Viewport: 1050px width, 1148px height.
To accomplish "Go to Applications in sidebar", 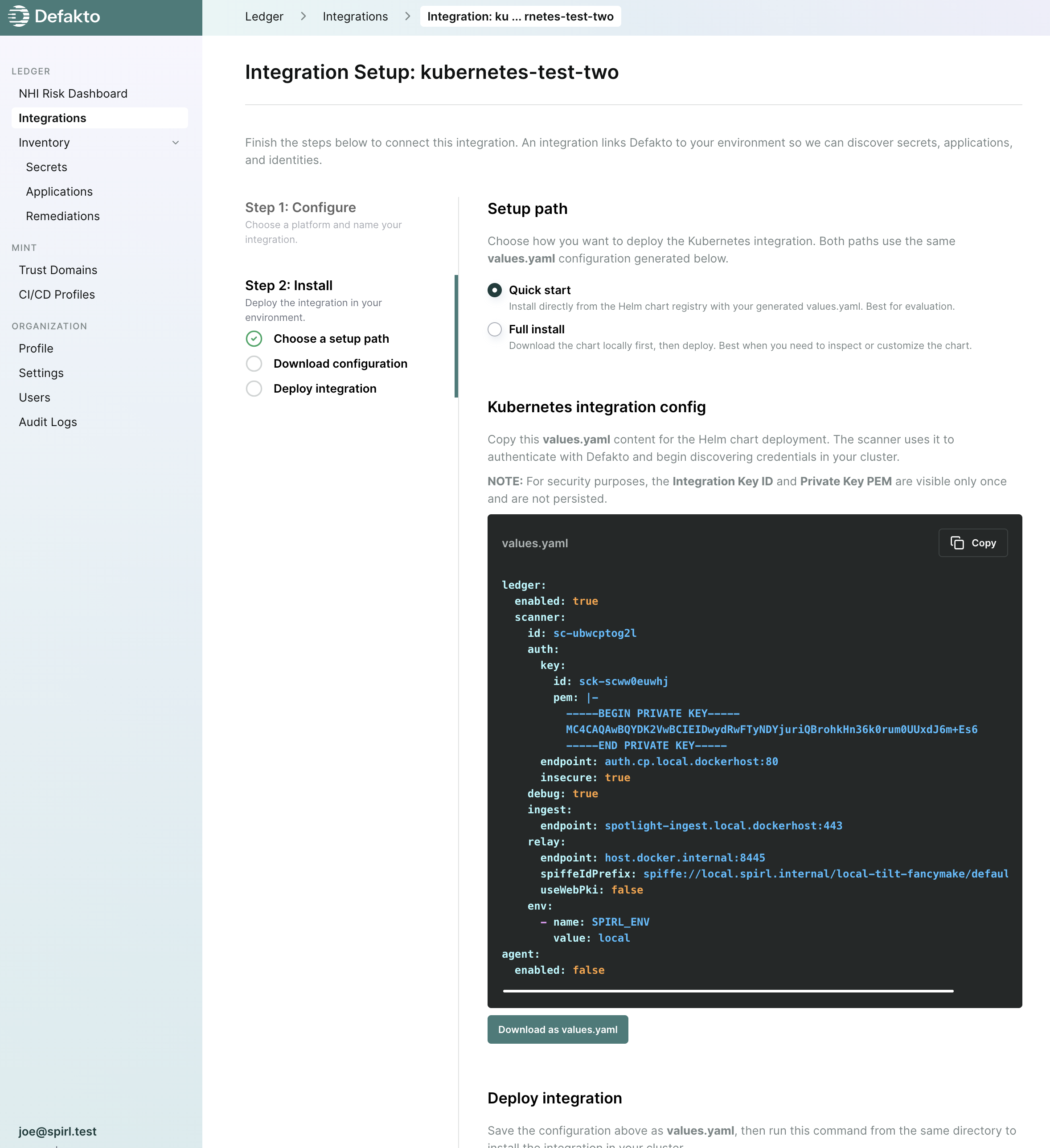I will [100, 192].
